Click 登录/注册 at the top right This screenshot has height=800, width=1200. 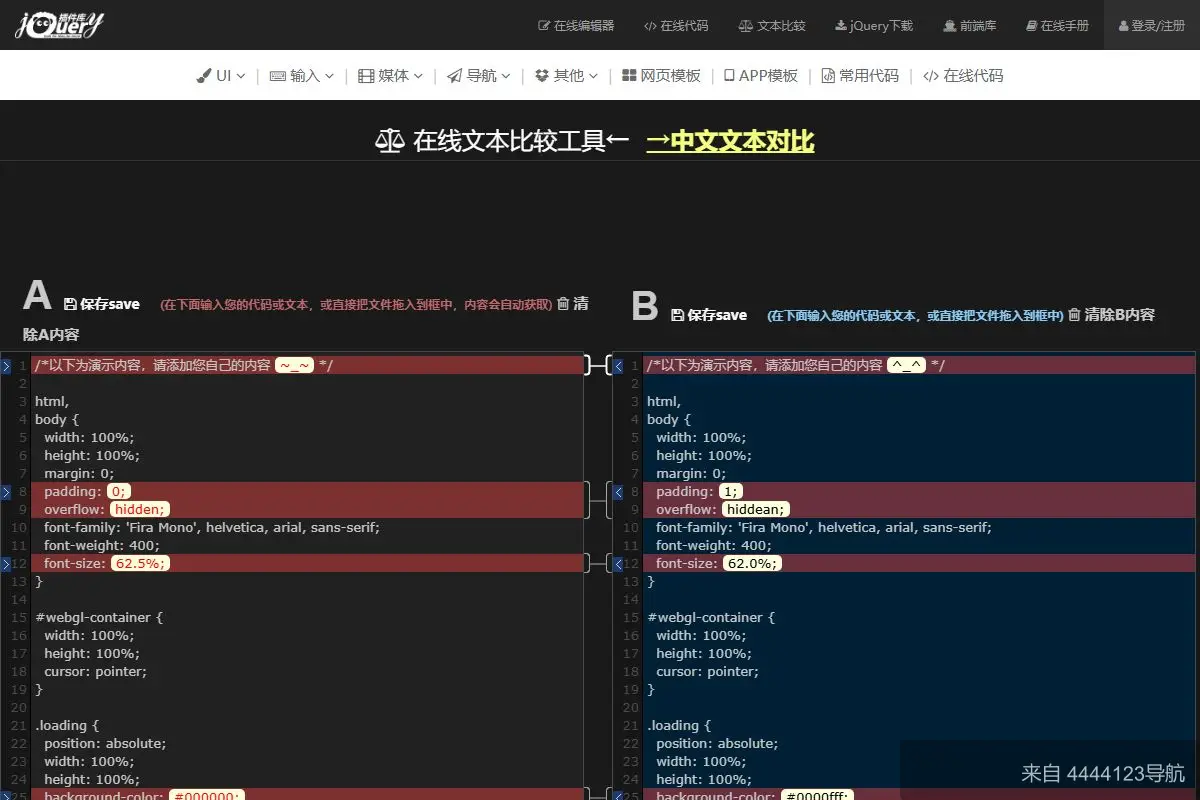click(x=1152, y=26)
